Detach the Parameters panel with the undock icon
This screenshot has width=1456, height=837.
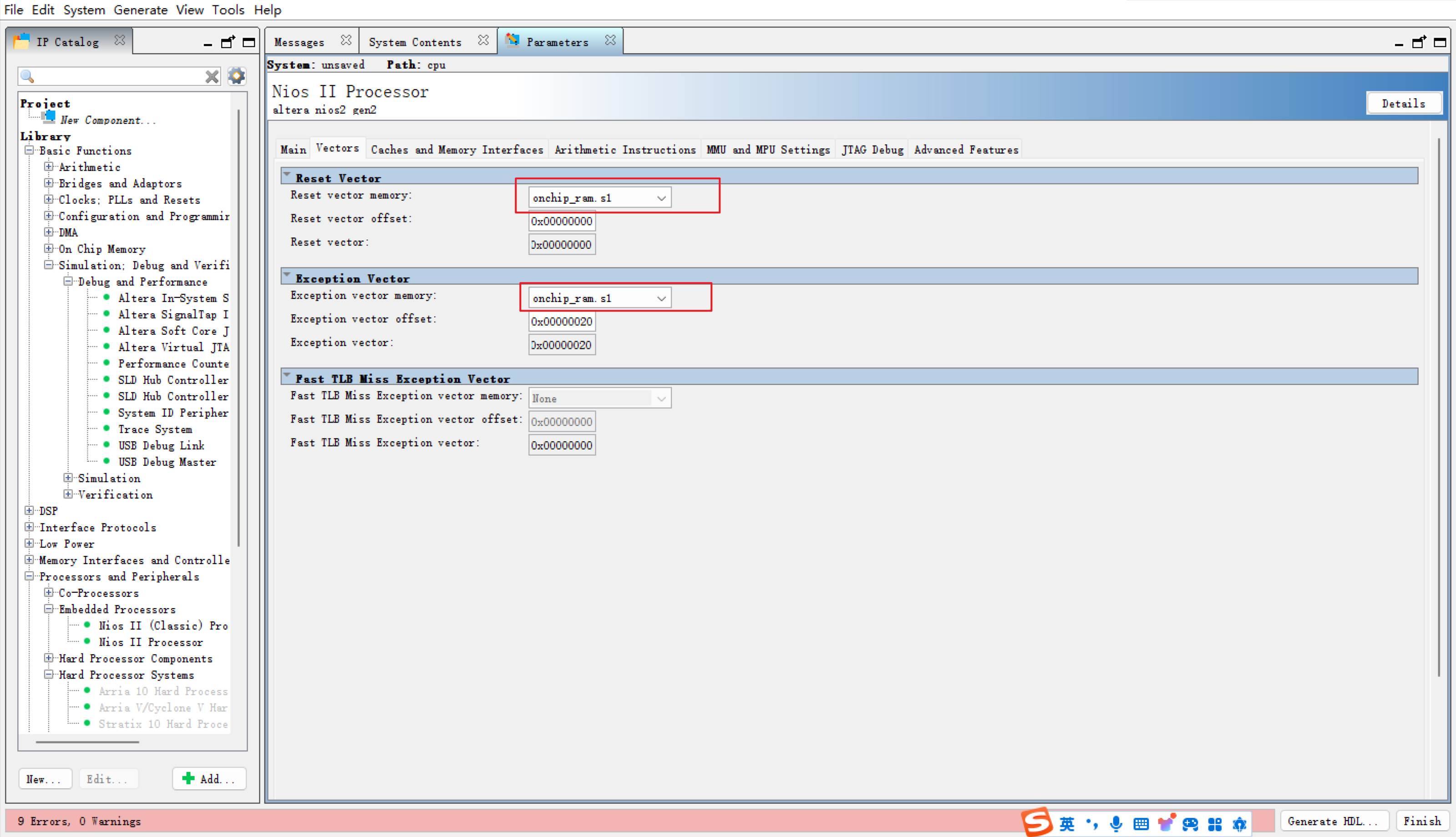coord(1419,42)
